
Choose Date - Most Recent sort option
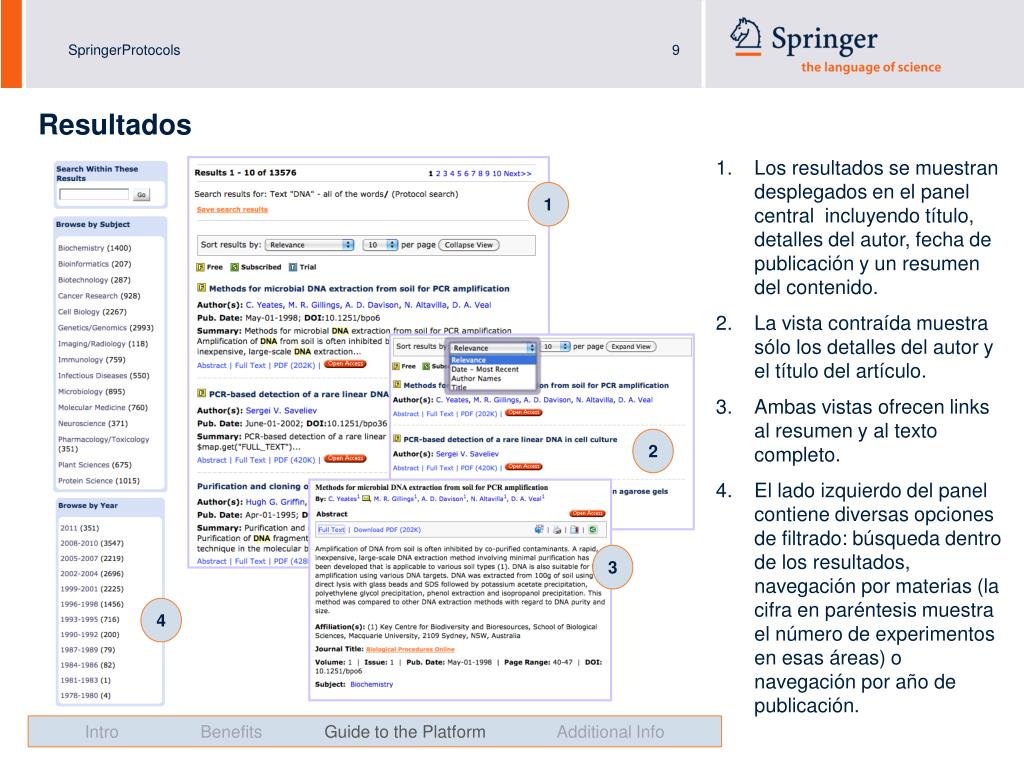[485, 369]
